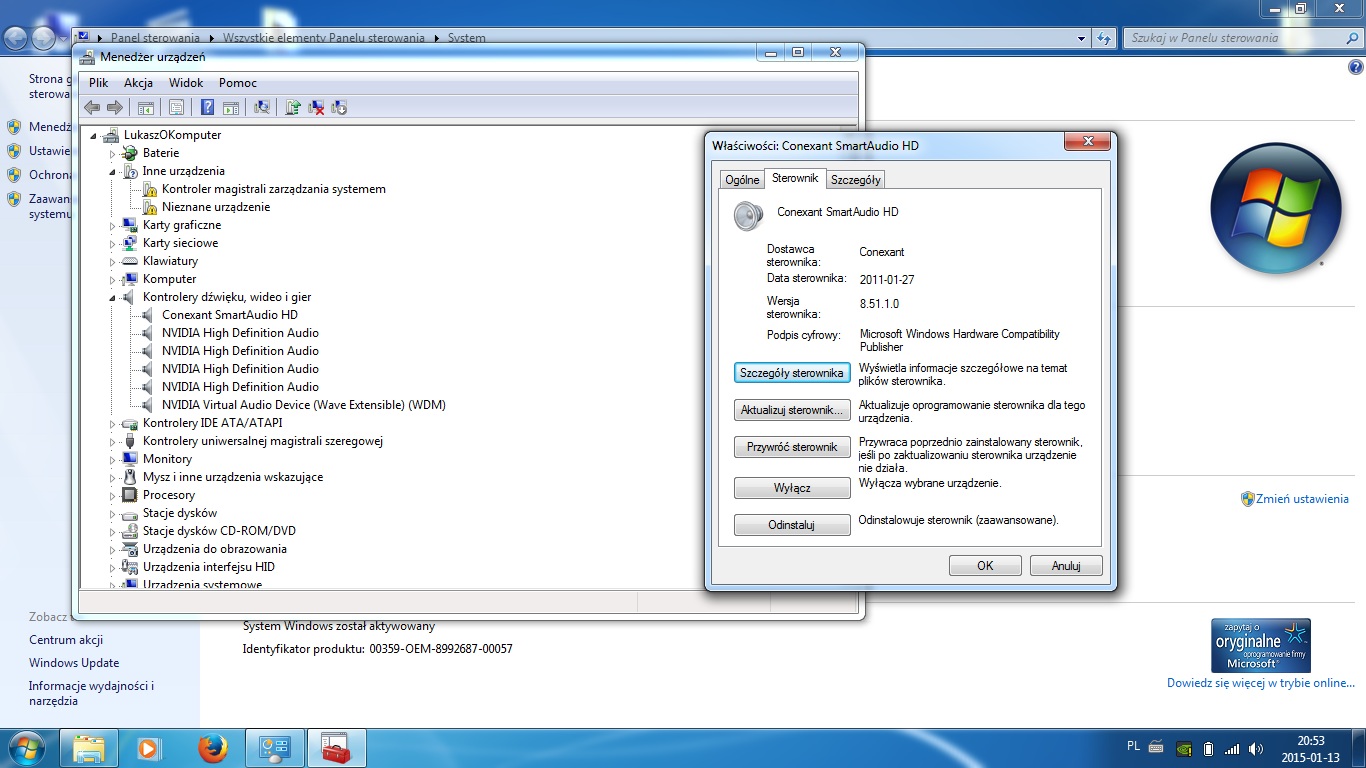
Task: Click the Szczegóły sterownika button
Action: (x=792, y=373)
